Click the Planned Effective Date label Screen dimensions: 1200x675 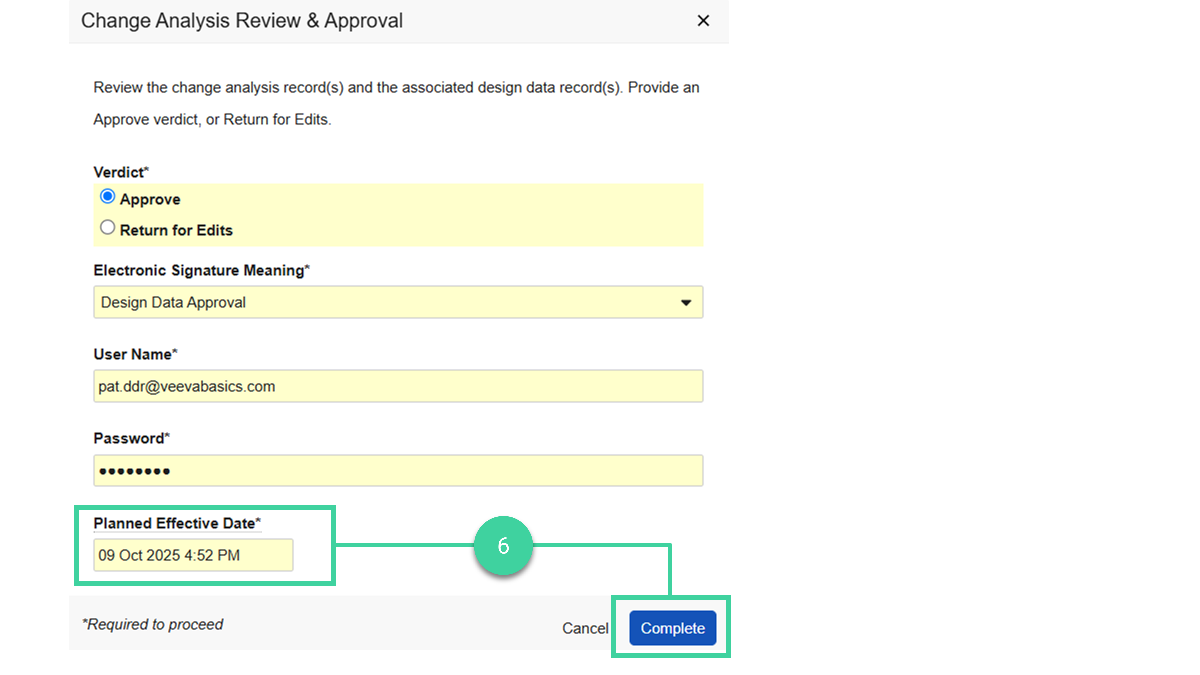point(176,522)
